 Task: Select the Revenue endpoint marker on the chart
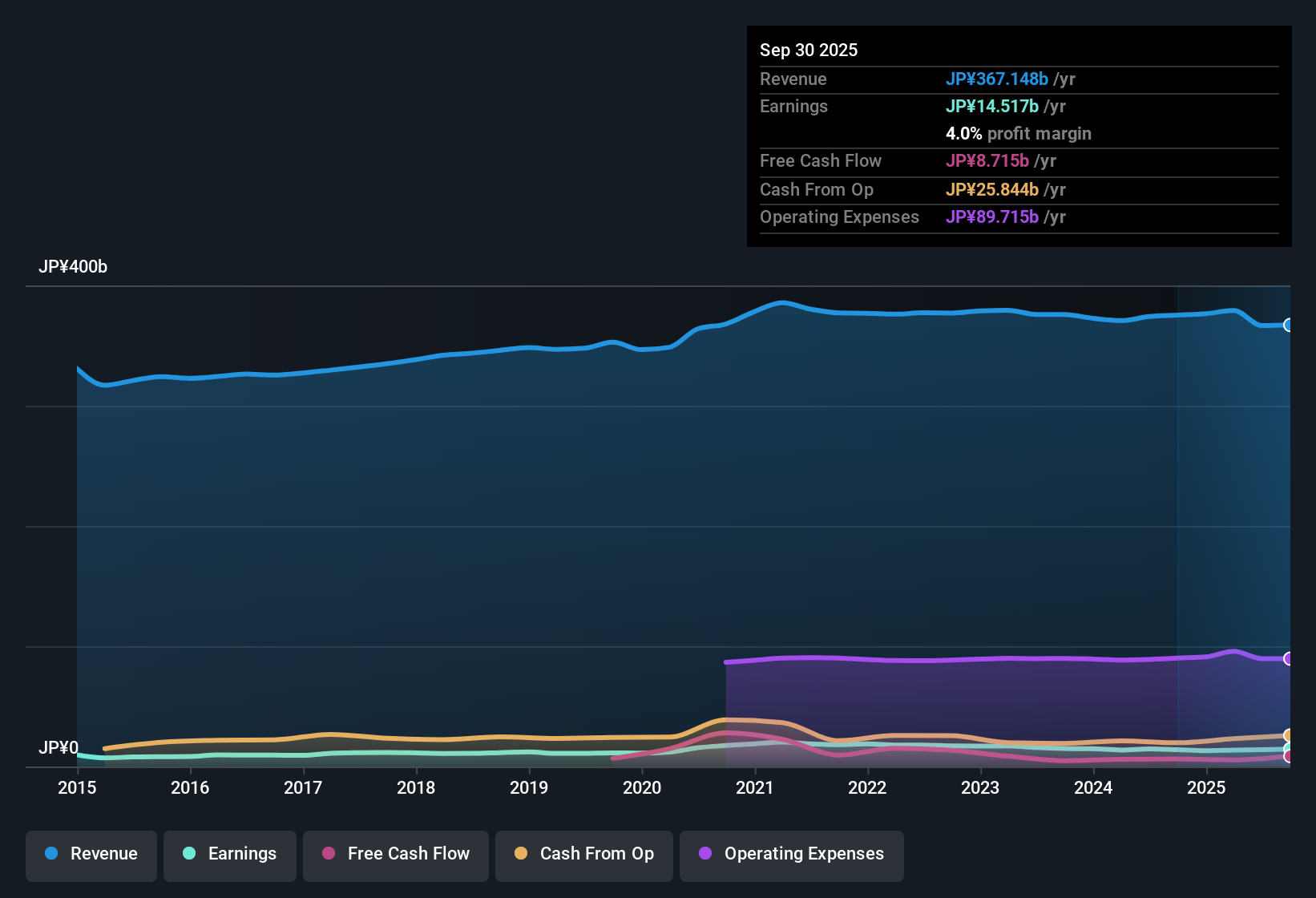tap(1289, 325)
